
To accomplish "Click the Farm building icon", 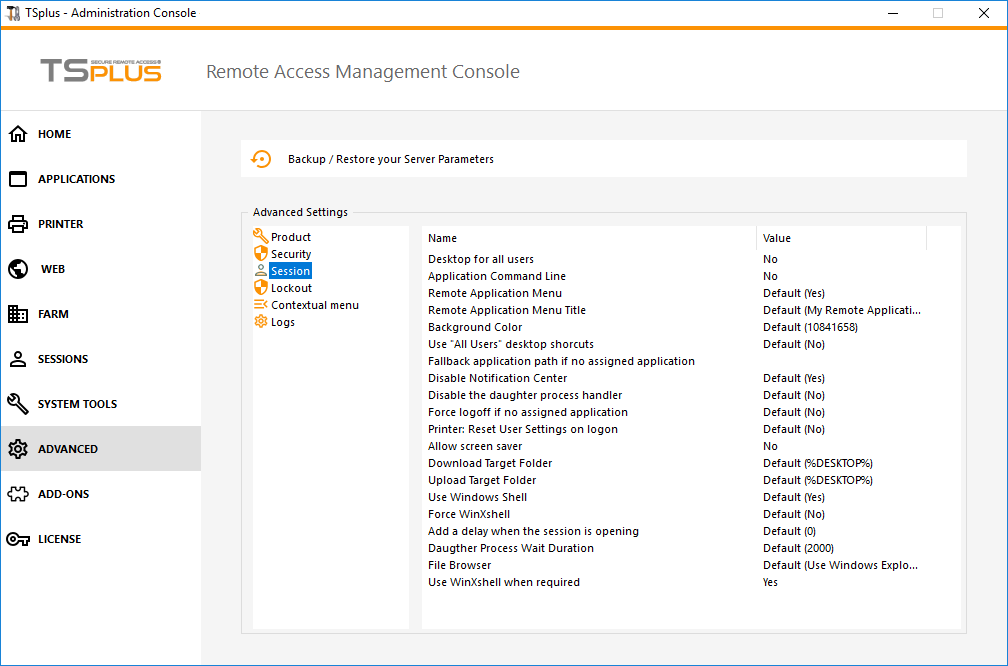I will pyautogui.click(x=18, y=314).
